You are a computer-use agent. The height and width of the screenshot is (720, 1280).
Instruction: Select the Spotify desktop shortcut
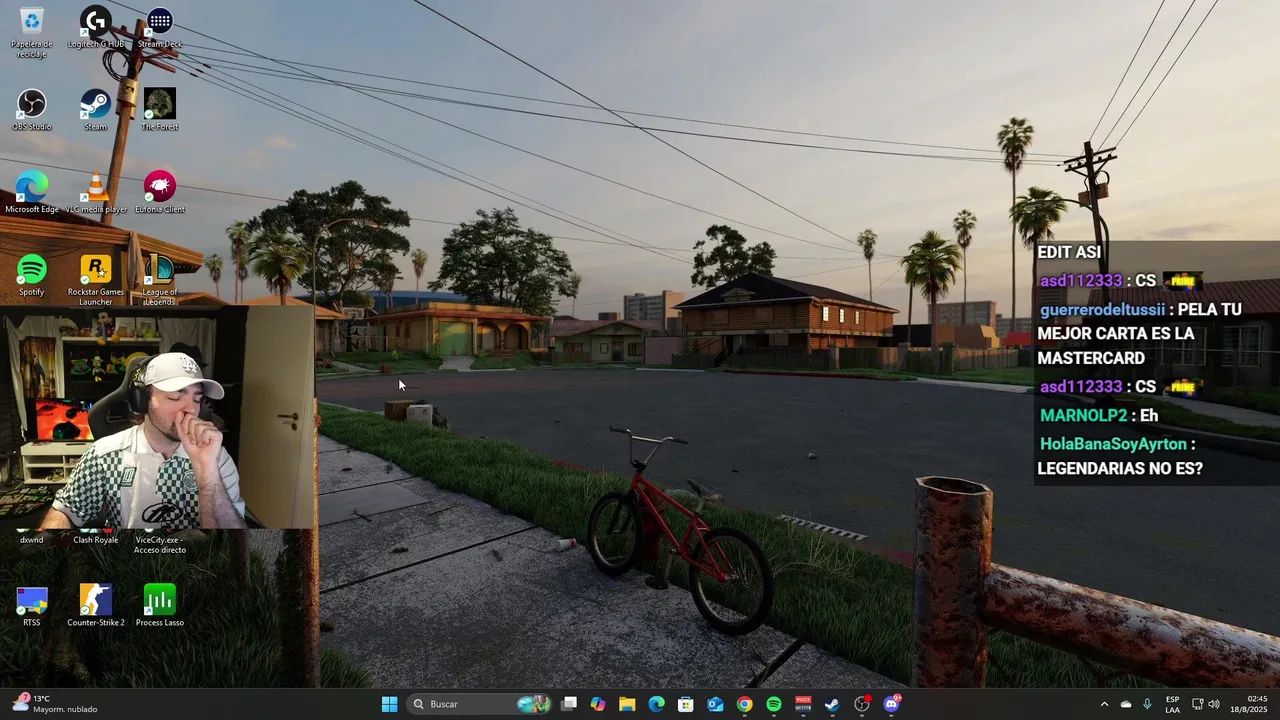31,275
